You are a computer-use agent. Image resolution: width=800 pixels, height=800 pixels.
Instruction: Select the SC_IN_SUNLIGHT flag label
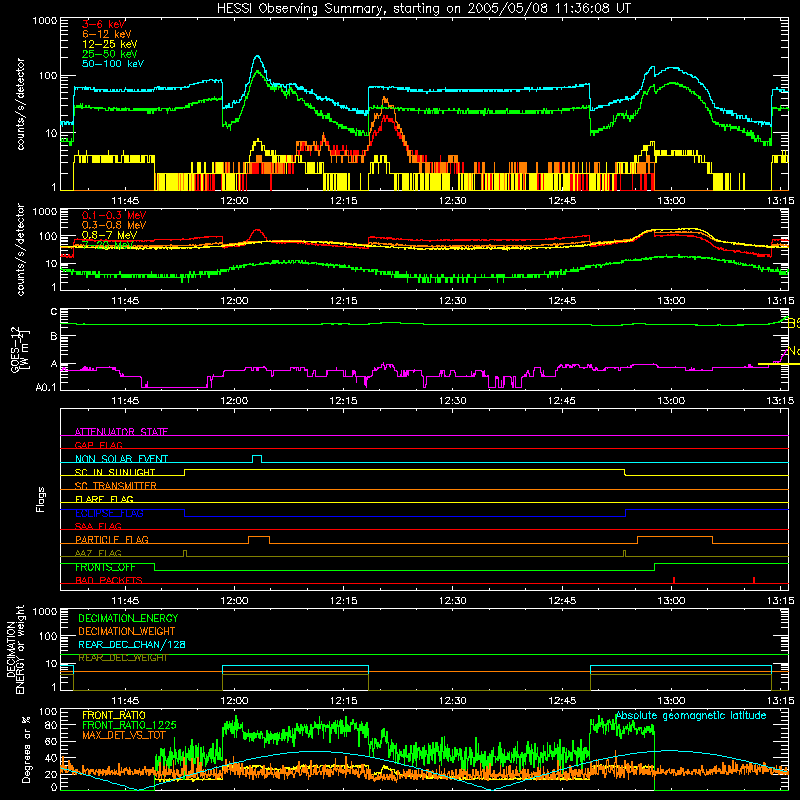coord(115,472)
